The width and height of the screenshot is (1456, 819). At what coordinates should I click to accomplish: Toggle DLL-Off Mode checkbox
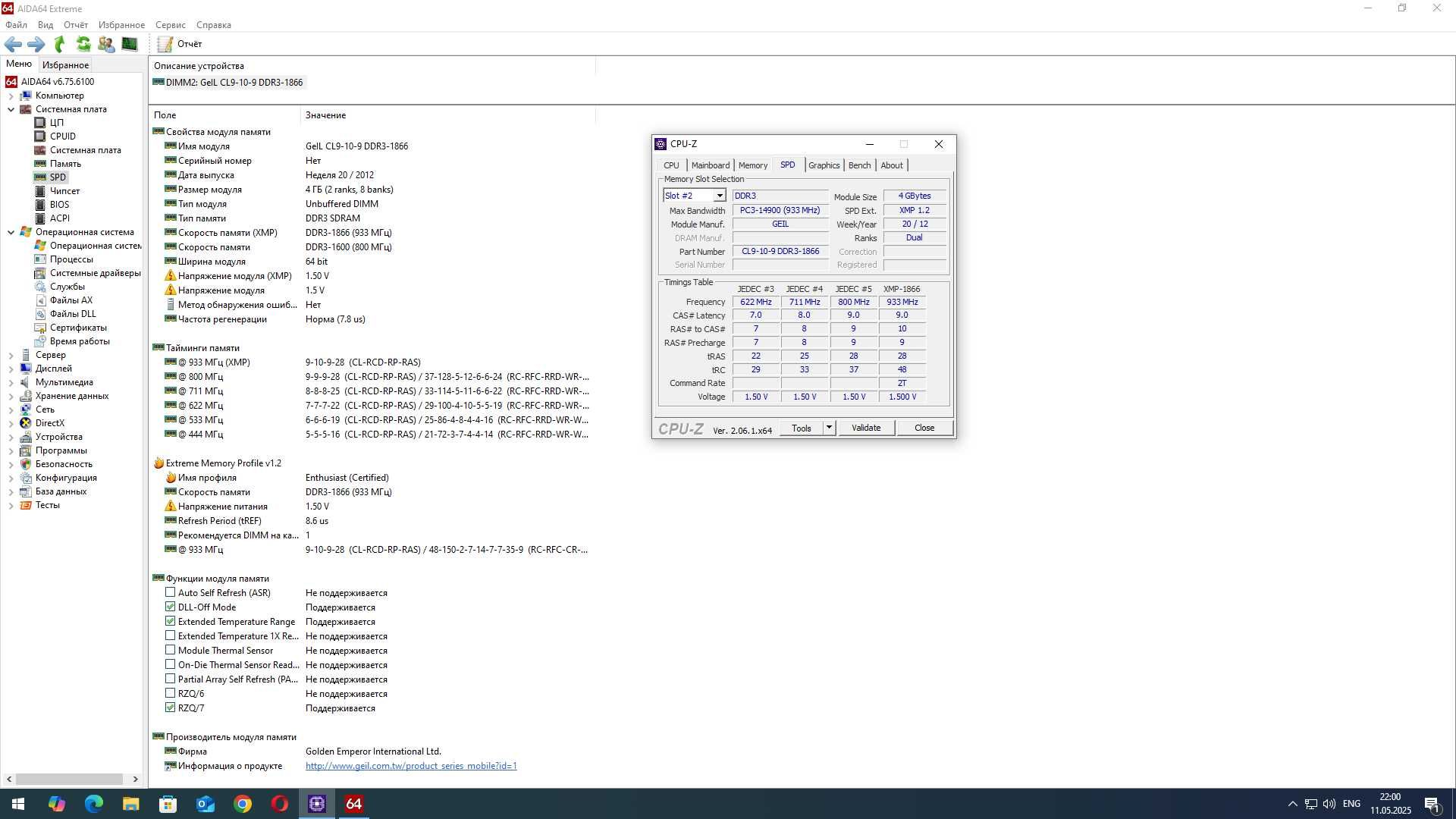[170, 607]
